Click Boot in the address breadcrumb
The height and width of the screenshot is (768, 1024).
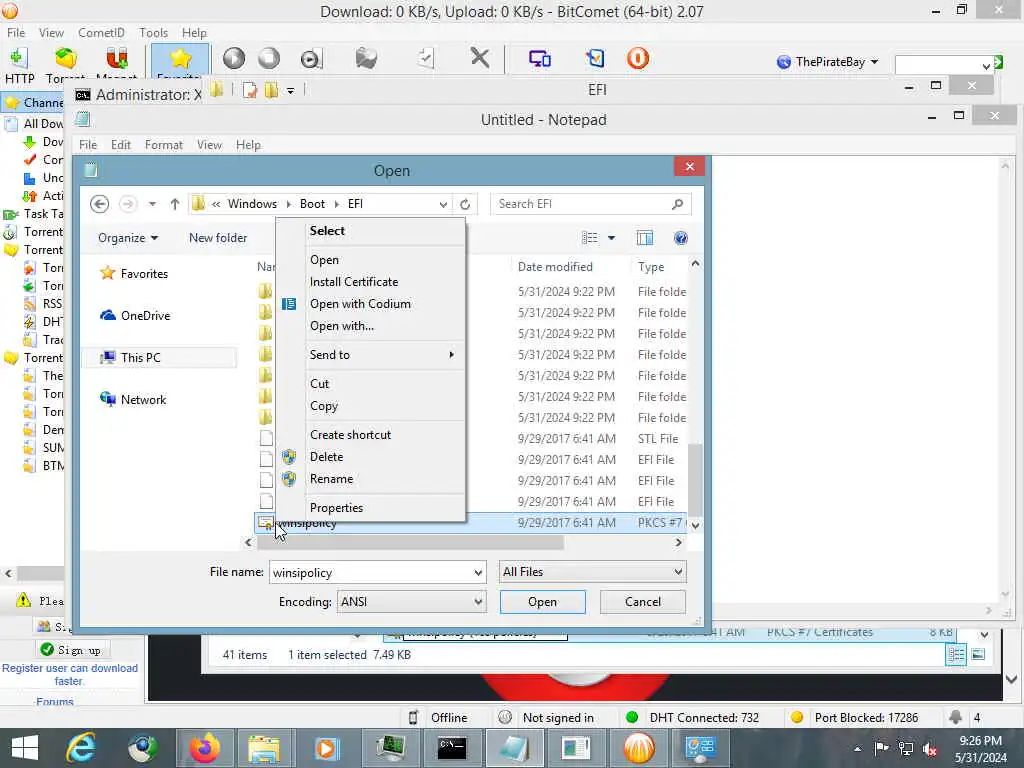(x=312, y=204)
